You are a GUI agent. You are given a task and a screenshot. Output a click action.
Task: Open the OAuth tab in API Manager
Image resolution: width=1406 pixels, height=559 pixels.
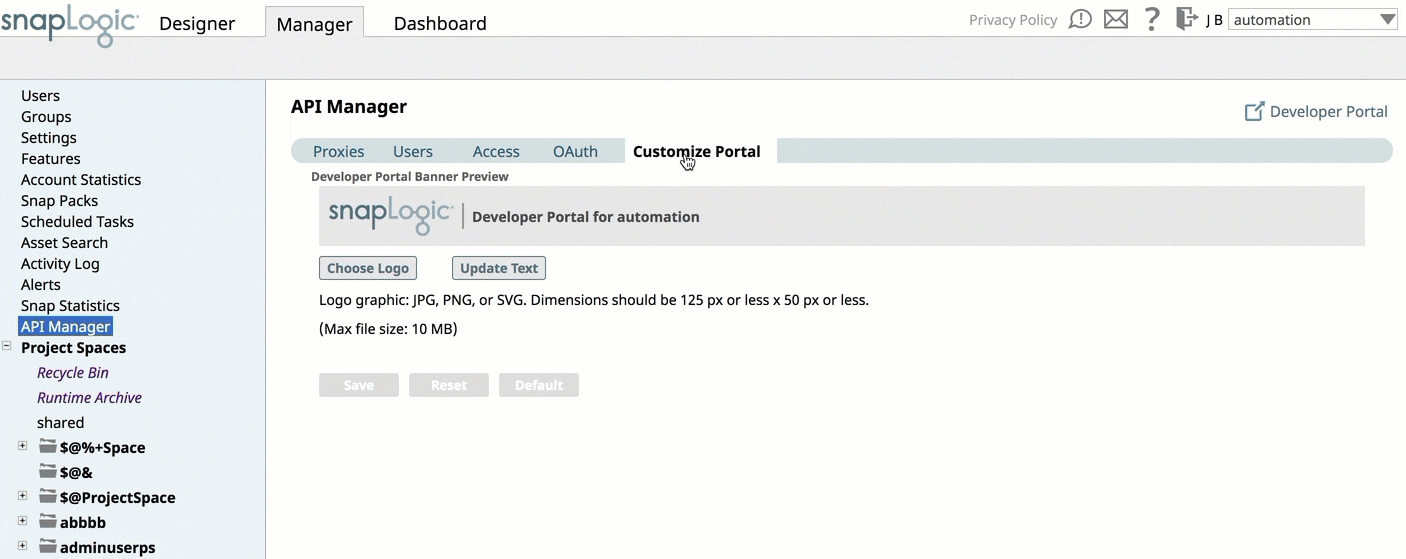575,152
